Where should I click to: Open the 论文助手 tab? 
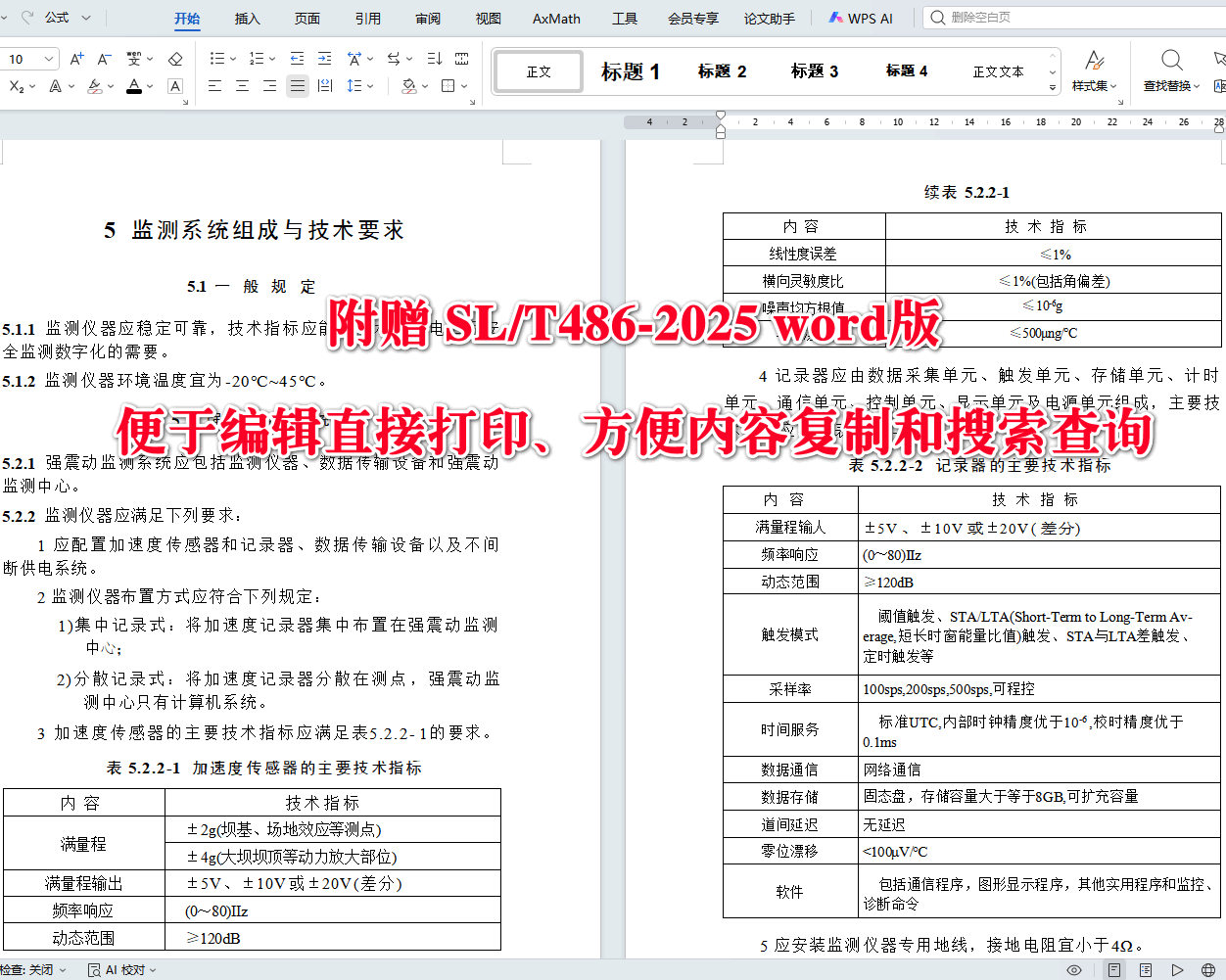[x=770, y=19]
